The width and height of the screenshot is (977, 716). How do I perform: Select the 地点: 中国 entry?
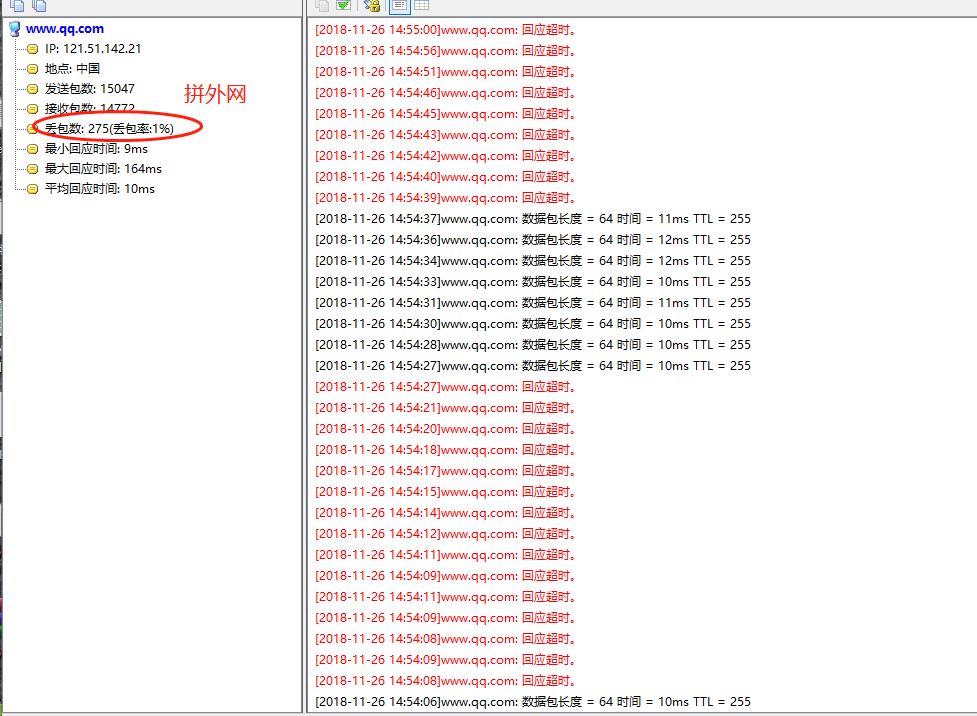(x=72, y=69)
